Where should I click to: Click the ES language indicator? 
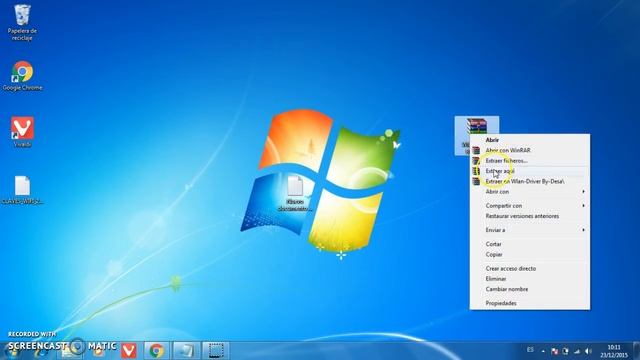[x=530, y=350]
